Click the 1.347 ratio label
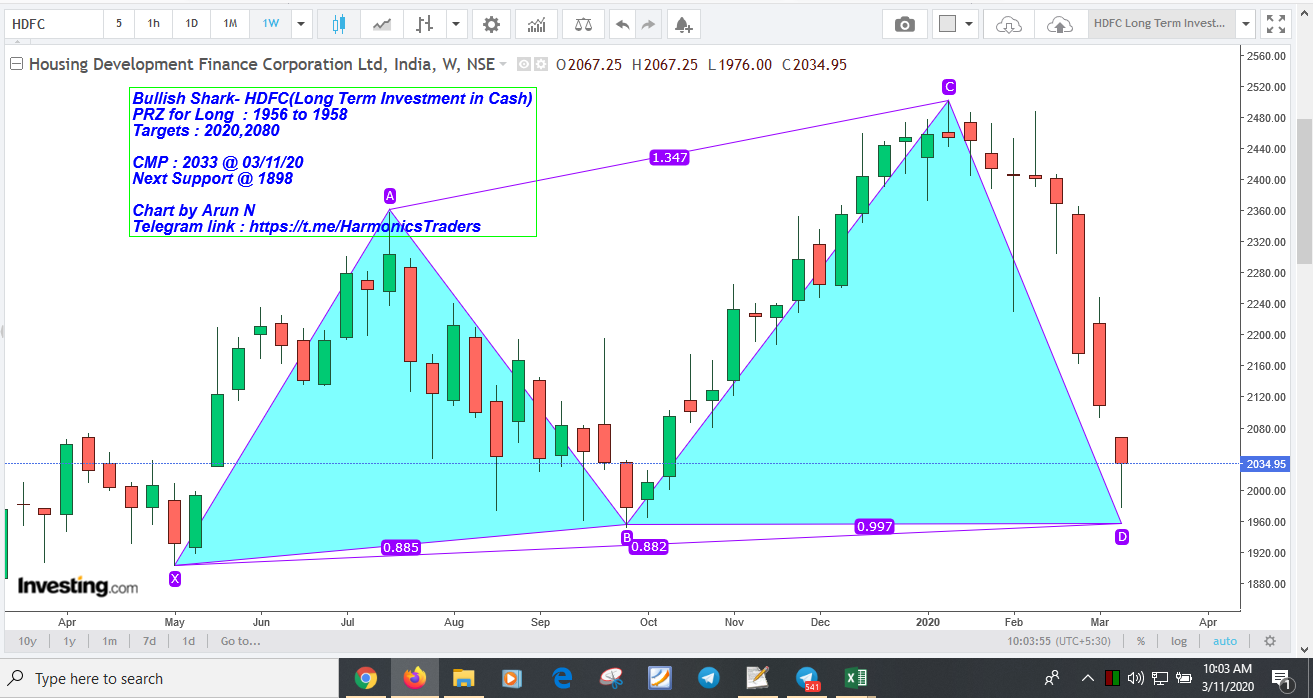Screen dimensions: 1313x698 pos(669,157)
